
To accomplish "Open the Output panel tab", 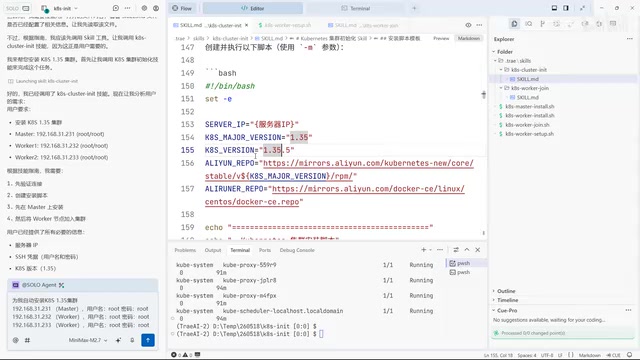I will (x=213, y=250).
